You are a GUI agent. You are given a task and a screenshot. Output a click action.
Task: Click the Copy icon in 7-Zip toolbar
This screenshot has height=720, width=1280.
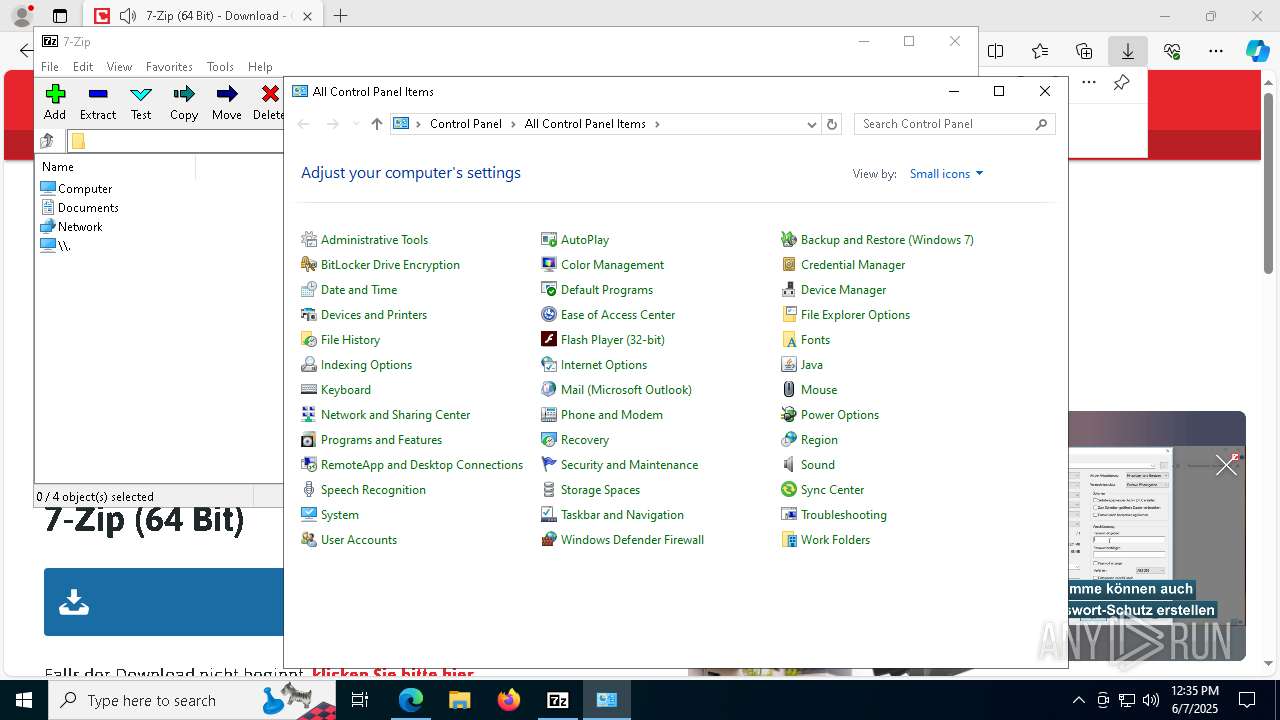184,94
